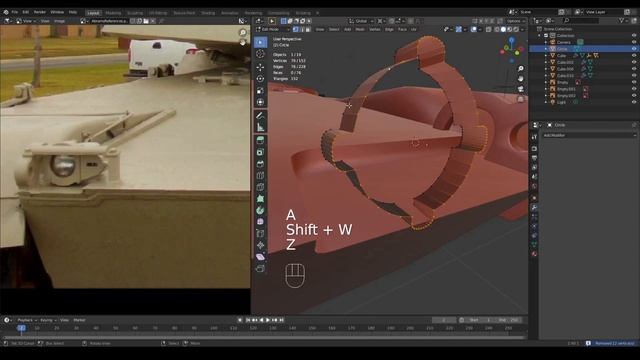Select the Extrude Region tool

(x=260, y=140)
